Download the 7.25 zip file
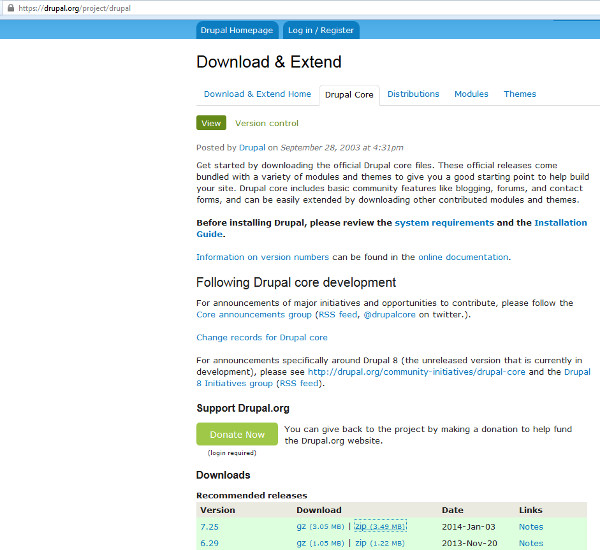Image resolution: width=600 pixels, height=550 pixels. [x=380, y=527]
